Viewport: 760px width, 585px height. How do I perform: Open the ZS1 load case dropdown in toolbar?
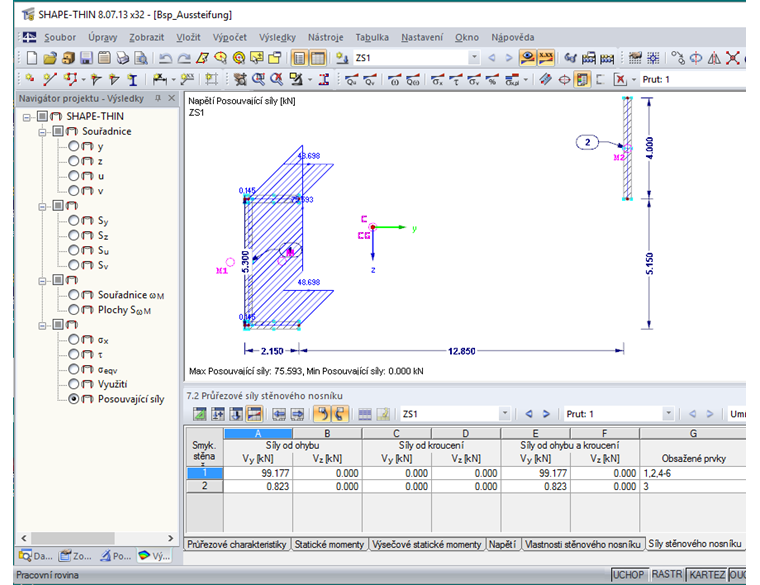point(474,58)
